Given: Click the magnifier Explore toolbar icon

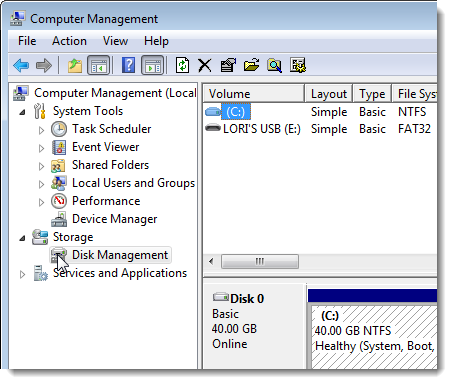Looking at the screenshot, I should (274, 65).
